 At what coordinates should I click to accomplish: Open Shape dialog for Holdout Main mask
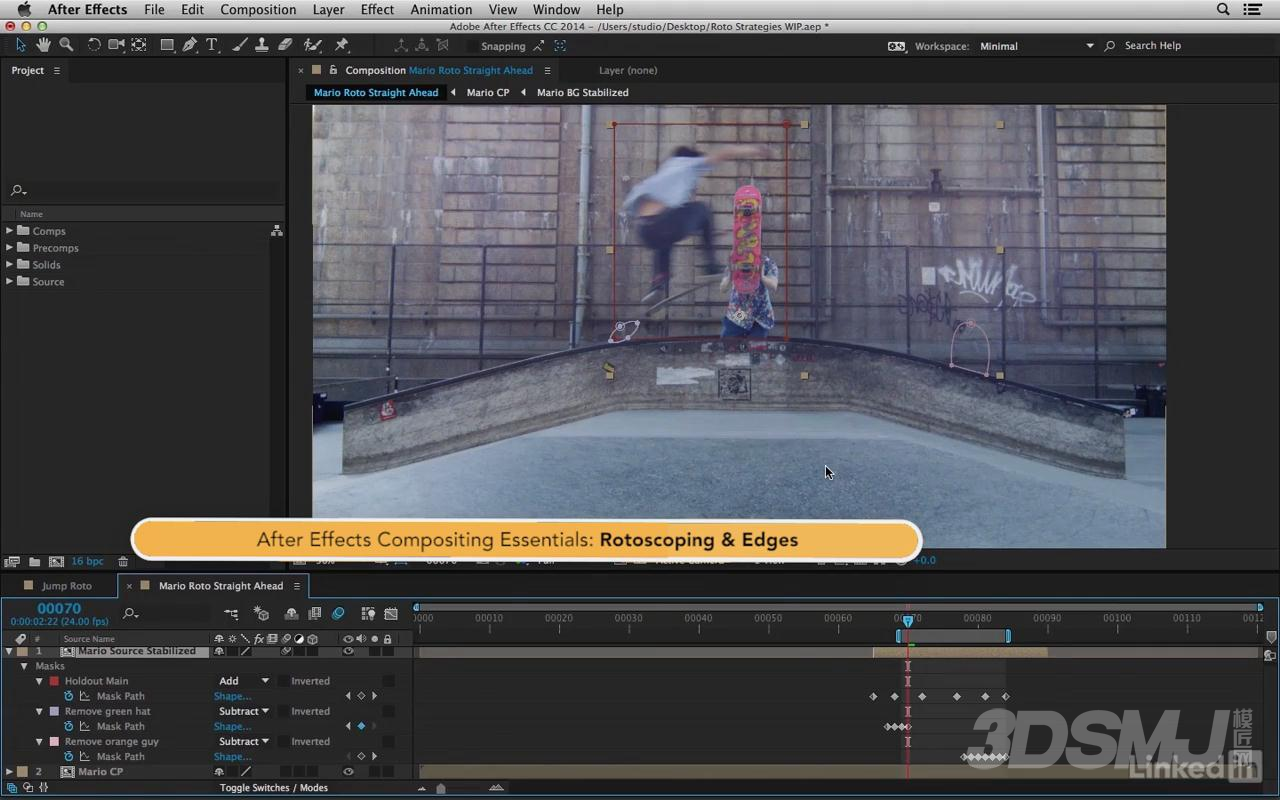tap(232, 696)
